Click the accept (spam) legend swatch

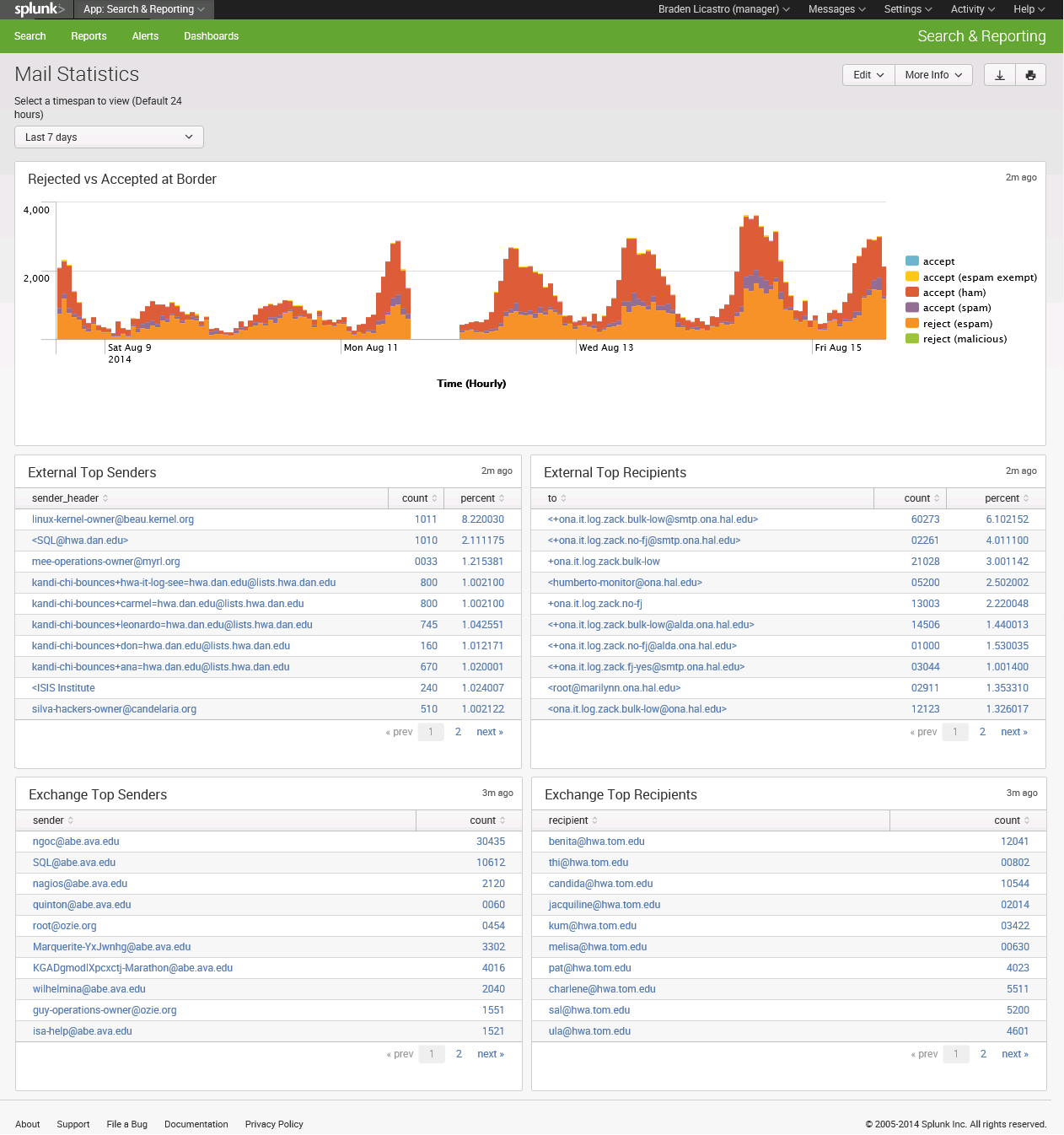(x=912, y=308)
